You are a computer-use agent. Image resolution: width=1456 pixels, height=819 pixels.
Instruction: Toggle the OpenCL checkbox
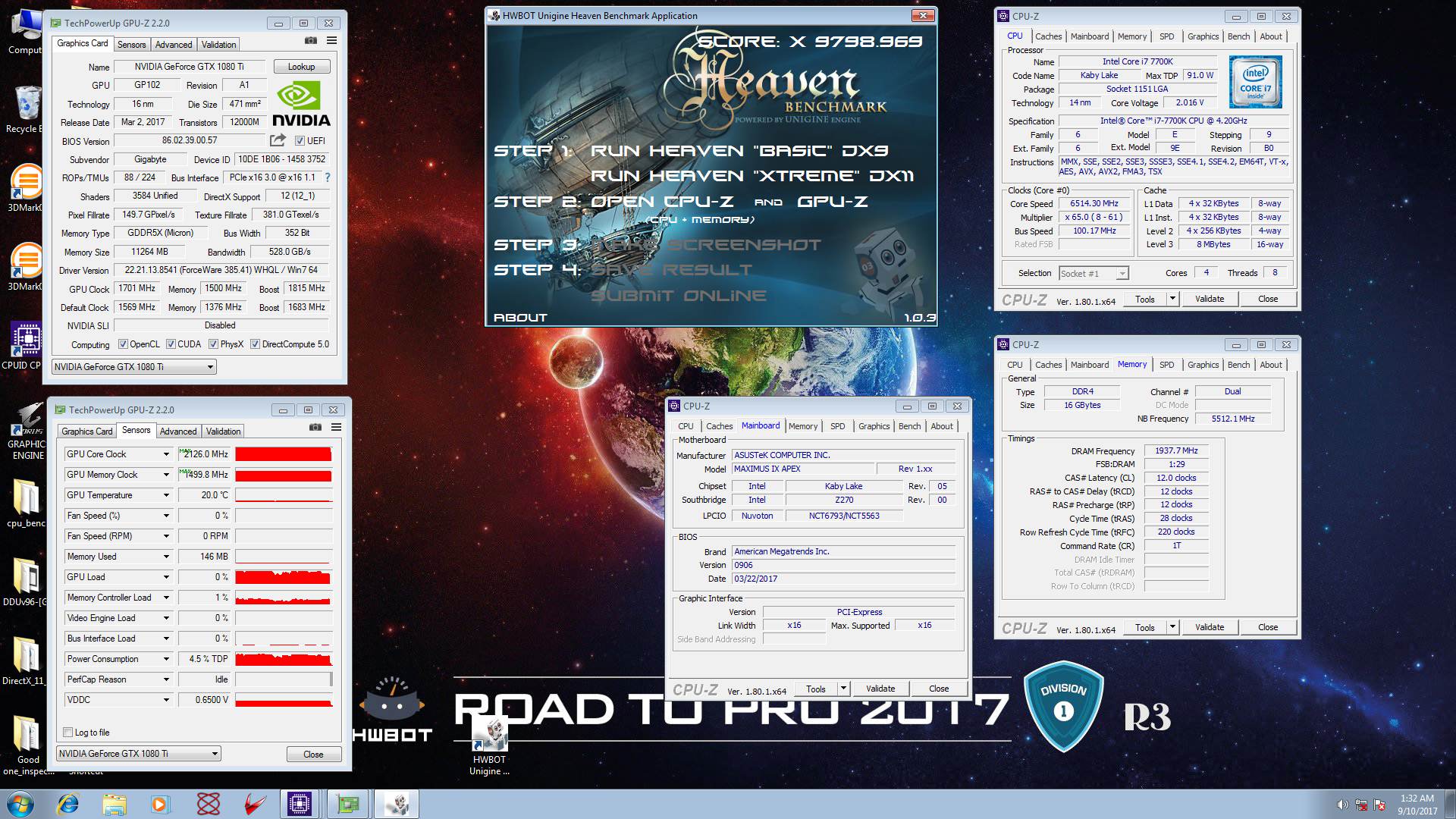(x=123, y=344)
